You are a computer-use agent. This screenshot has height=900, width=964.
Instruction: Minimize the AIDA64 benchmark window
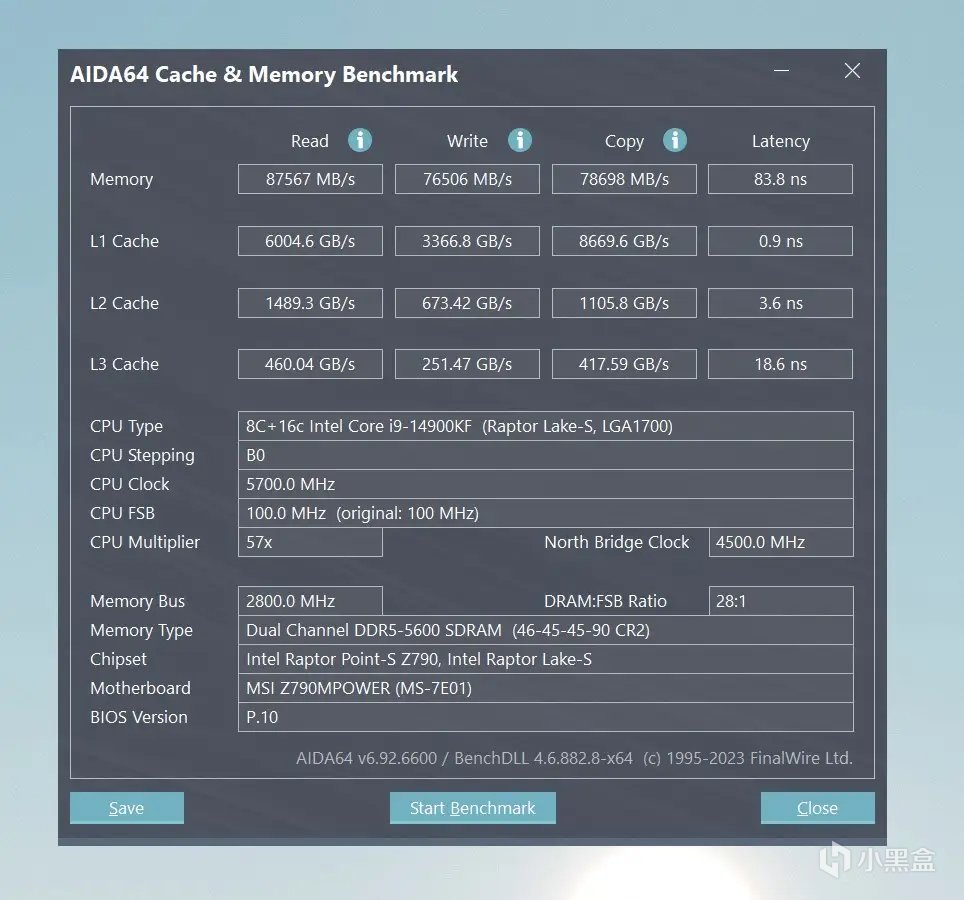[x=781, y=71]
